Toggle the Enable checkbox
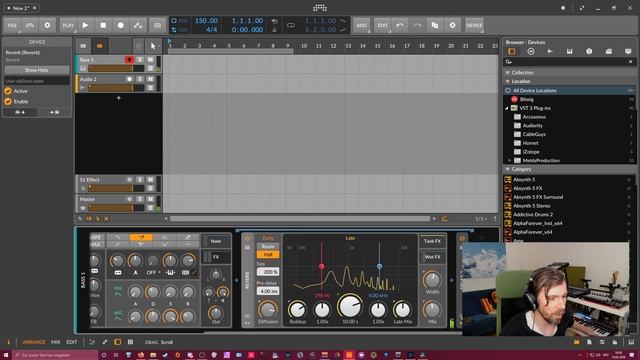 [x=8, y=101]
